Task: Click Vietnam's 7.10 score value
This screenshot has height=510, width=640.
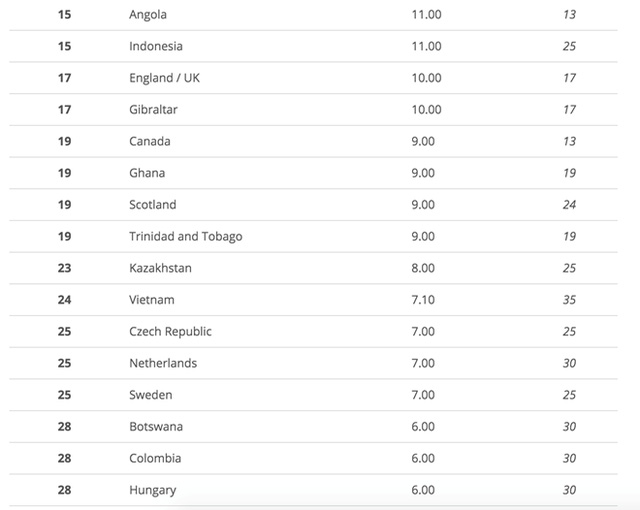Action: pyautogui.click(x=423, y=300)
